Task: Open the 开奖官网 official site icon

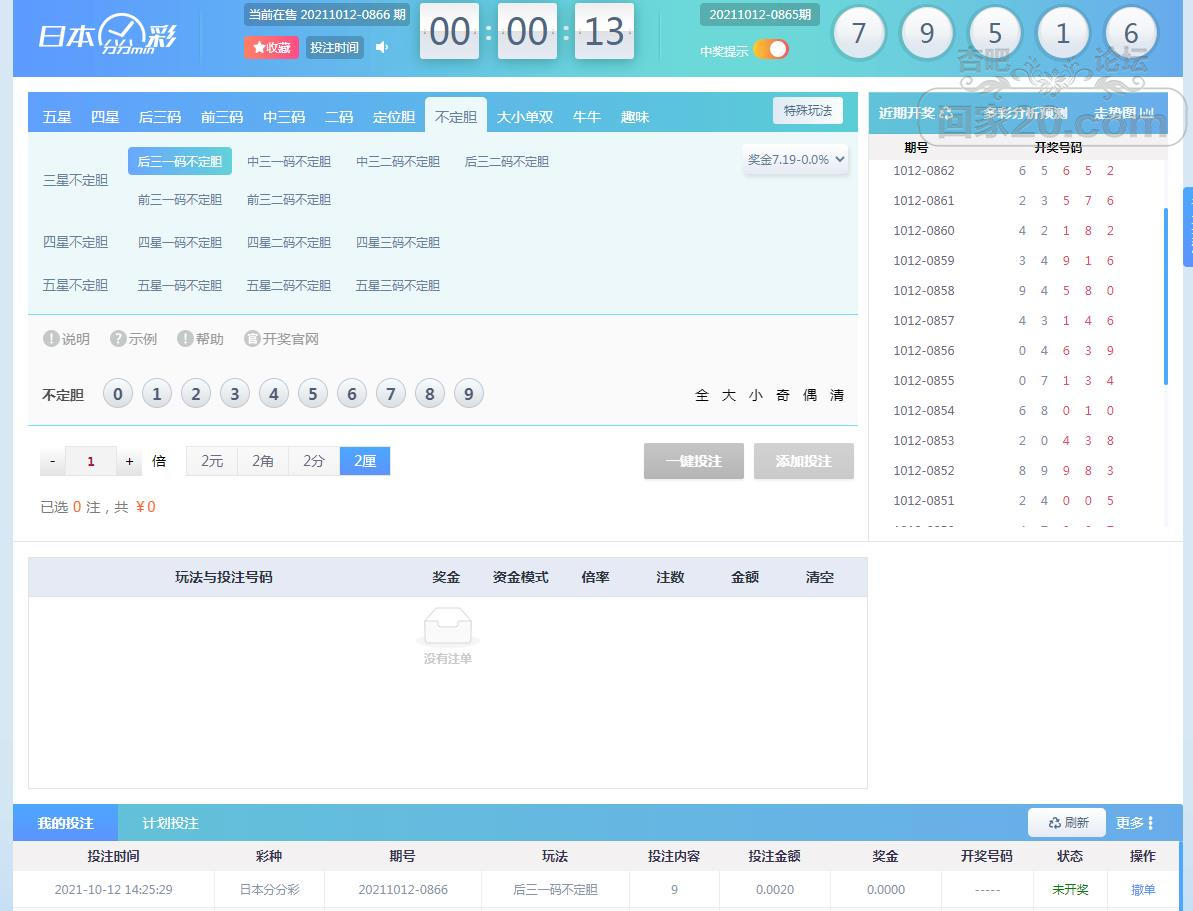Action: [252, 339]
